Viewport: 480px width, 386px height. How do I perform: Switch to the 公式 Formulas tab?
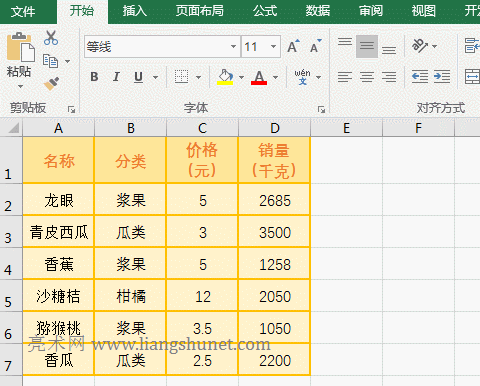tap(265, 11)
